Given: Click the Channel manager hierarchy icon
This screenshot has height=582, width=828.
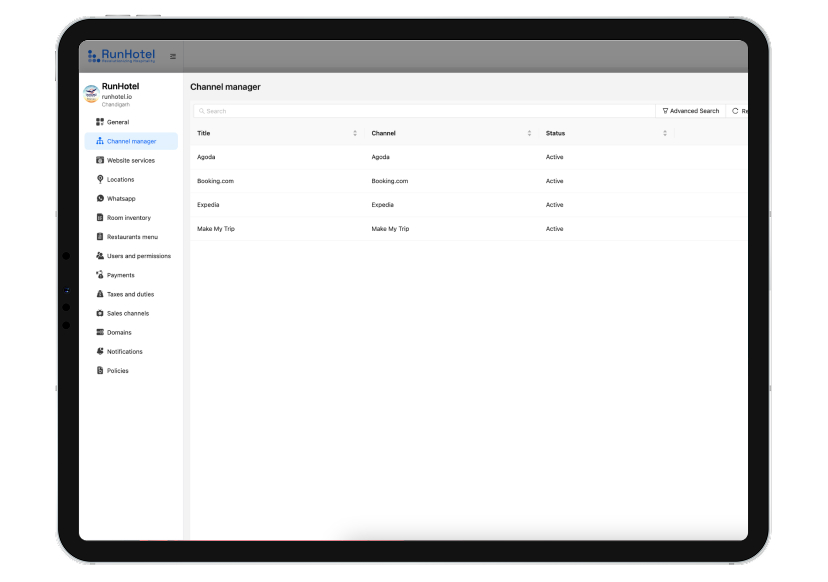Looking at the screenshot, I should pos(100,141).
